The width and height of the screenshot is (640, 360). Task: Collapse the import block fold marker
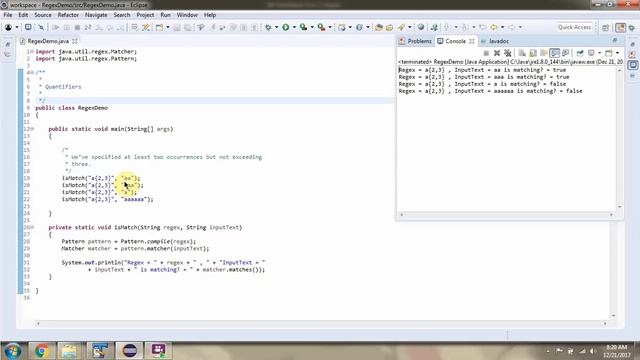pos(32,52)
